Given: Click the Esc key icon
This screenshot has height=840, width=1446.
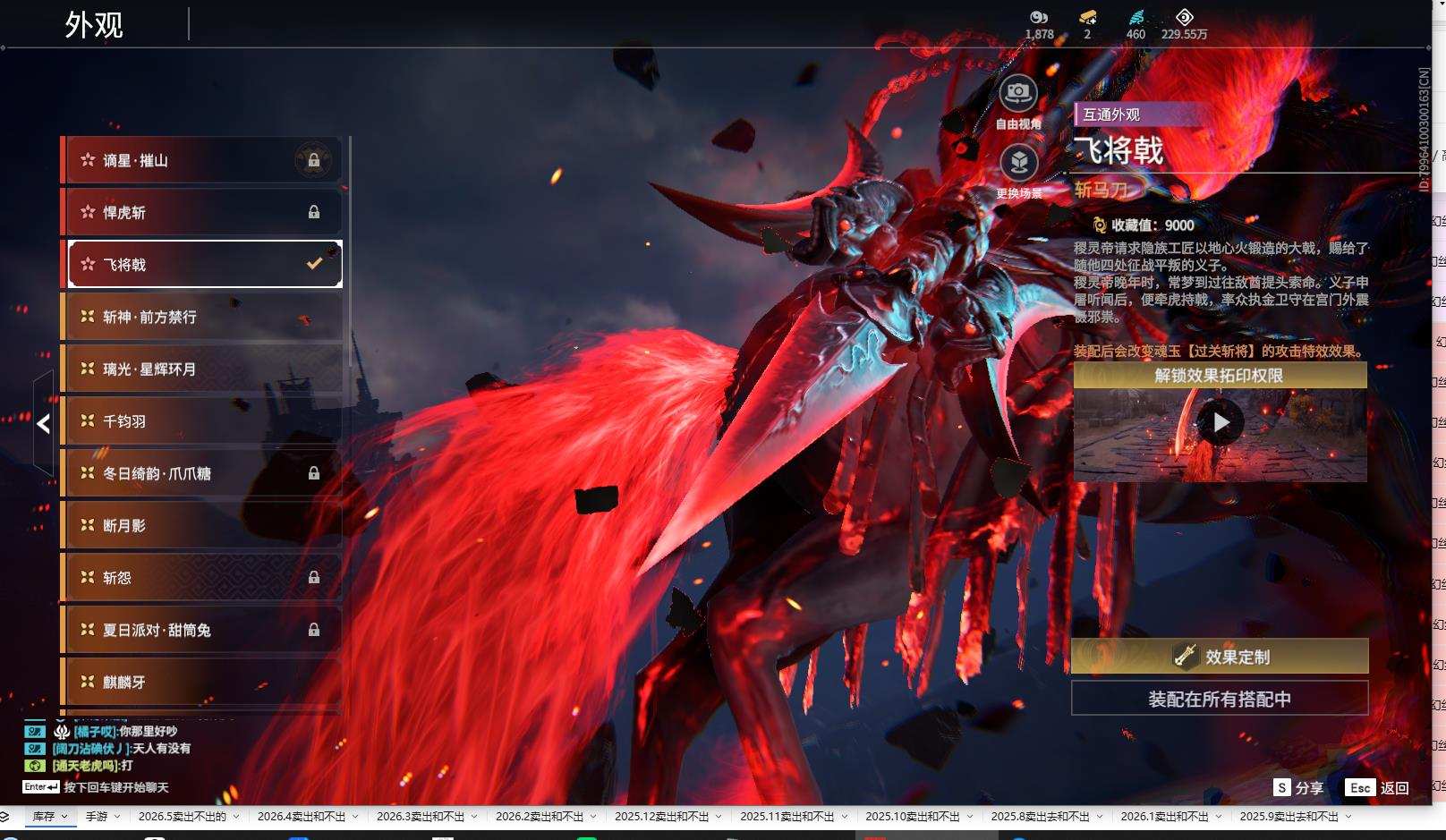Looking at the screenshot, I should pyautogui.click(x=1360, y=787).
